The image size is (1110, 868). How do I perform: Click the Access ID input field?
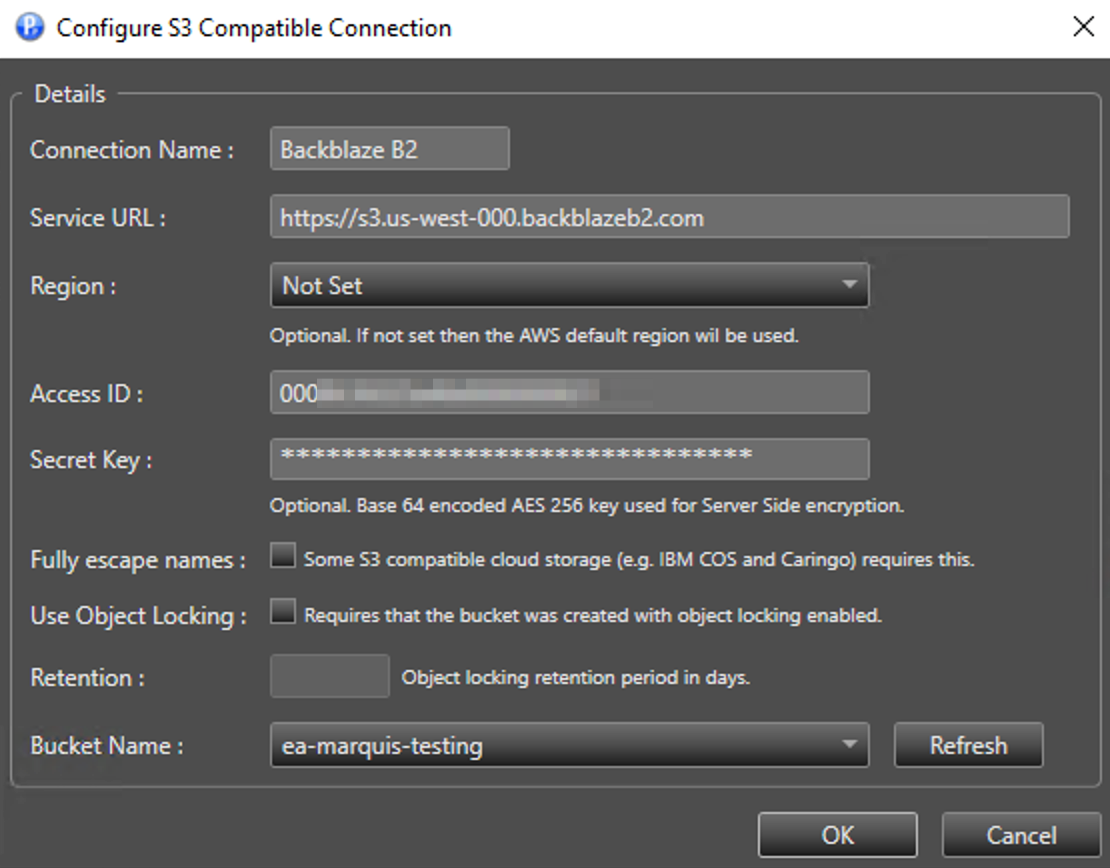coord(569,392)
